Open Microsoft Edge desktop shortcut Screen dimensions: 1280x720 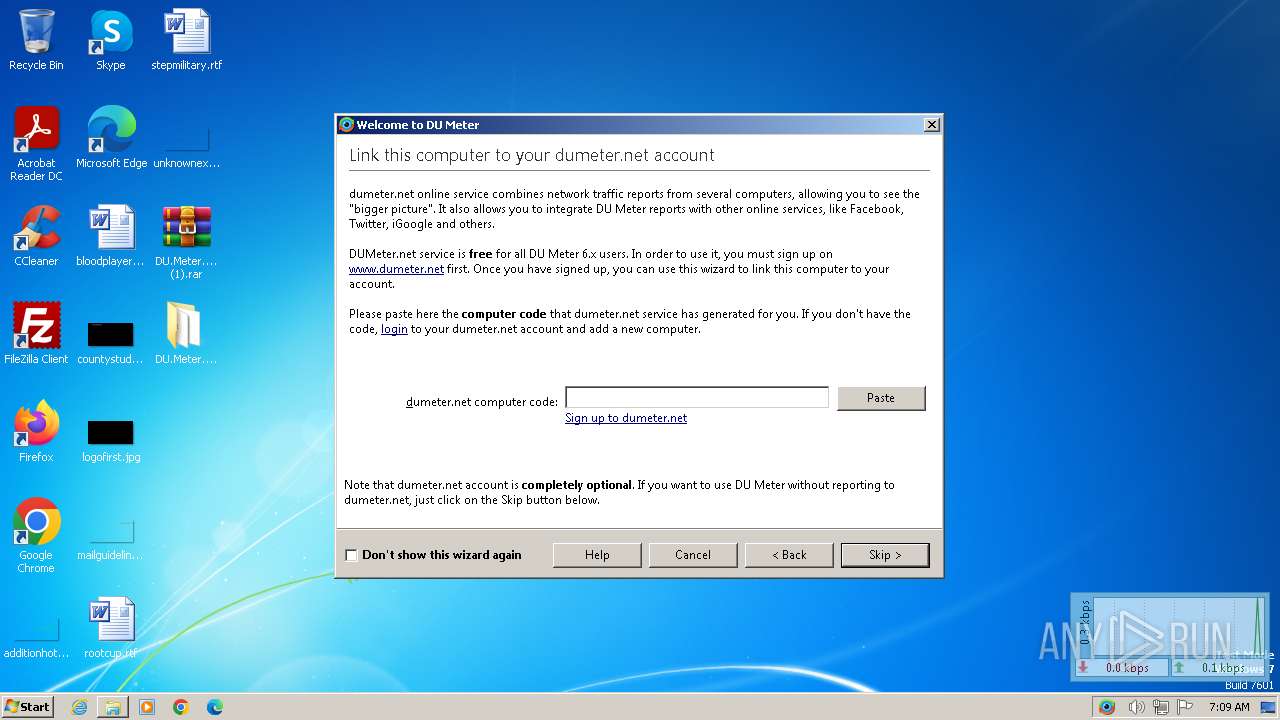tap(111, 138)
